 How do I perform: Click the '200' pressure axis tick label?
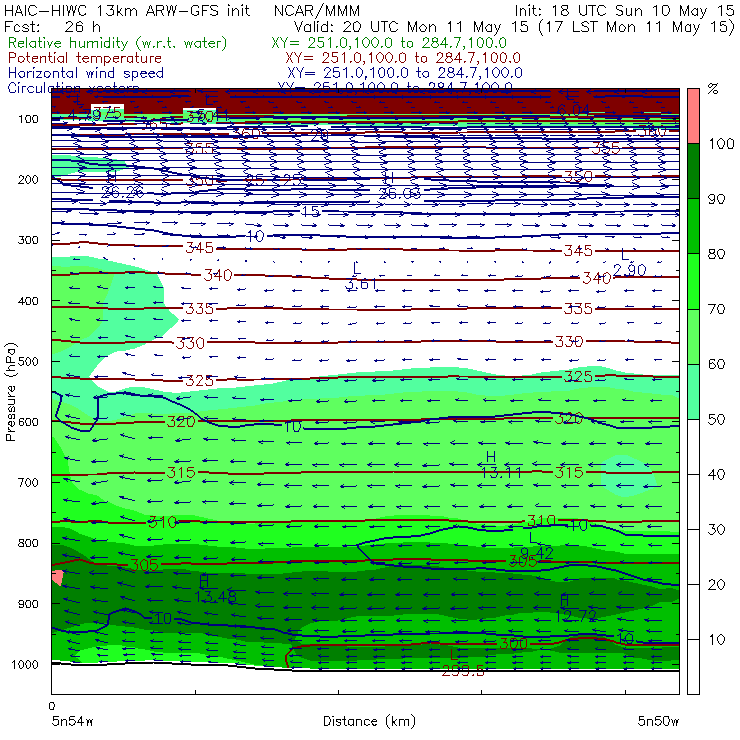pyautogui.click(x=28, y=179)
